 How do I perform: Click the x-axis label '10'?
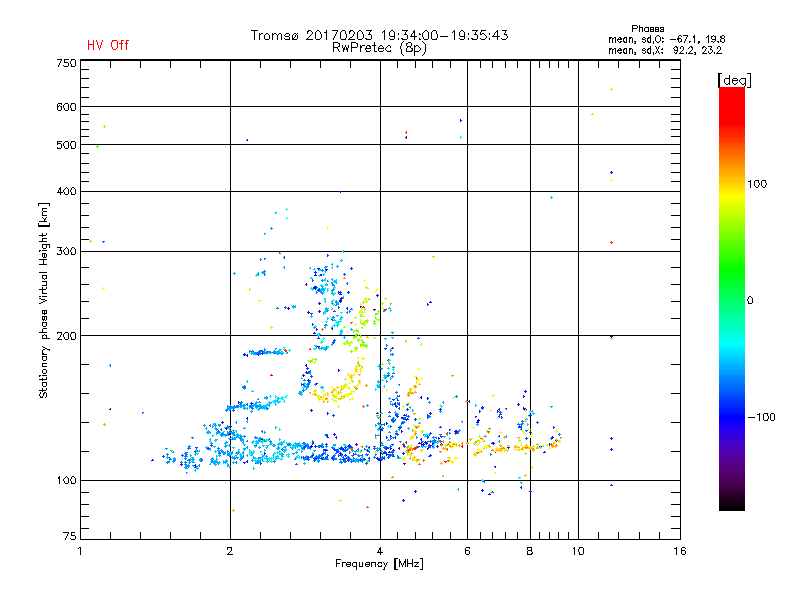578,551
